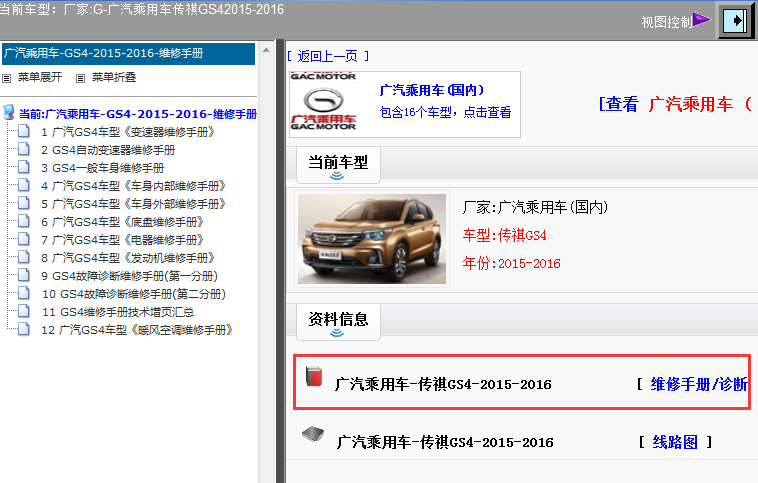Click the GAC Motor logo image
This screenshot has width=758, height=483.
pyautogui.click(x=323, y=102)
